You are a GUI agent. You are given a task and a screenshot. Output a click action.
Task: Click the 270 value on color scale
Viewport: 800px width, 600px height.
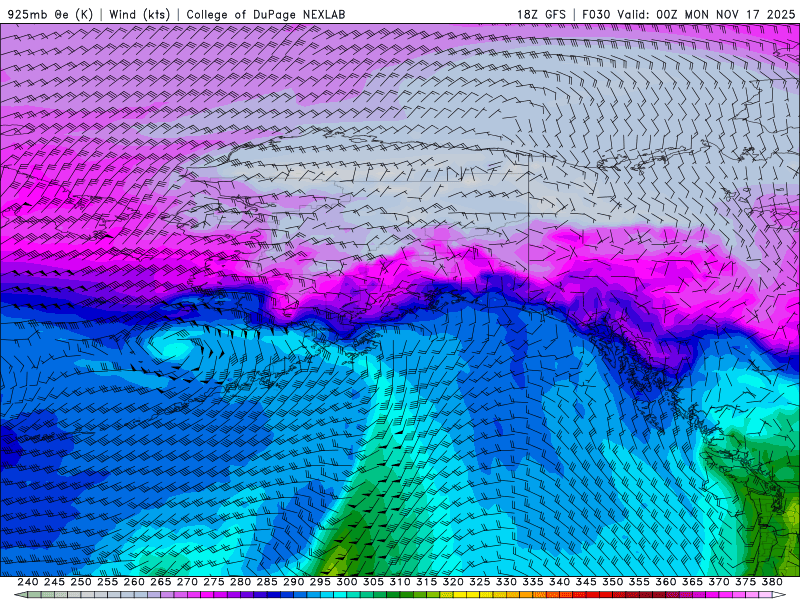click(x=187, y=582)
